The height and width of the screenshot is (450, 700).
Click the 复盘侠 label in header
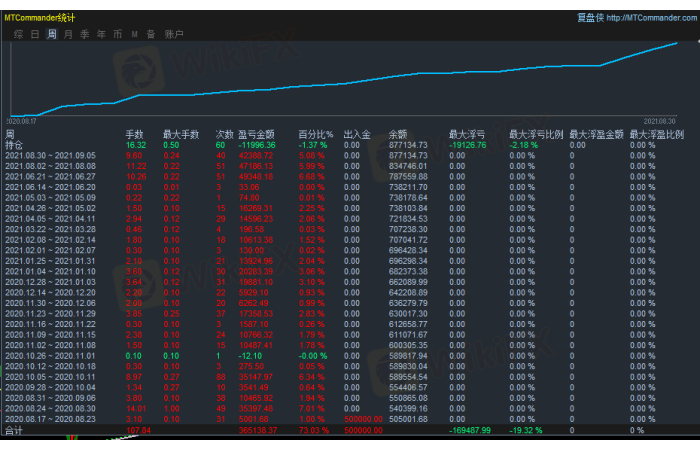point(590,18)
